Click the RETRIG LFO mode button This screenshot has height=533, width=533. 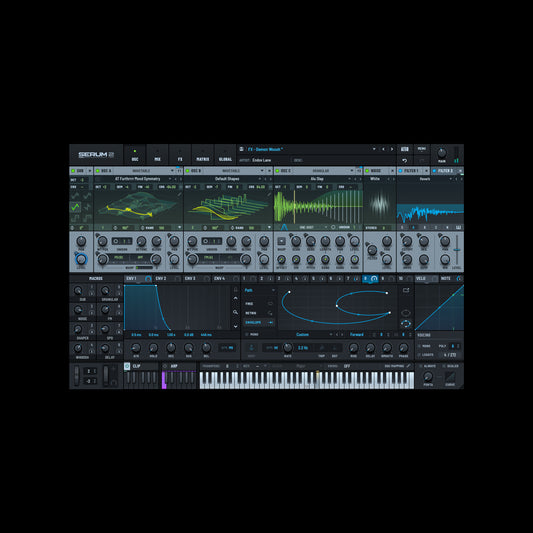pos(259,313)
